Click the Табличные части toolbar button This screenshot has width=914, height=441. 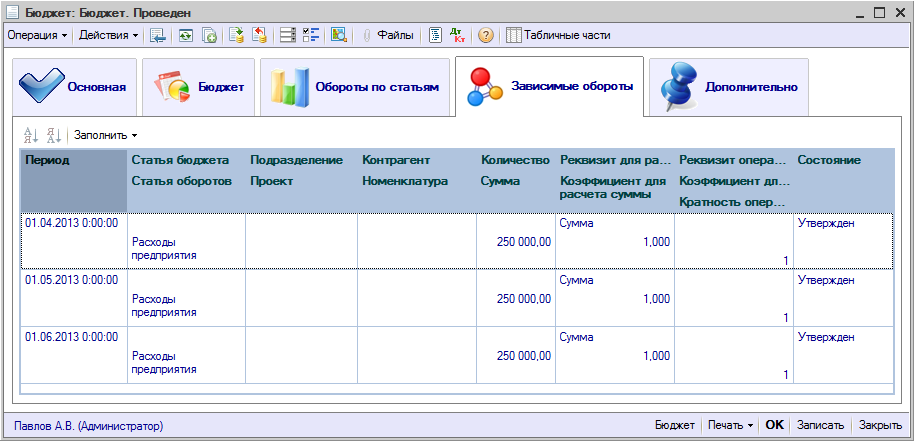point(559,35)
